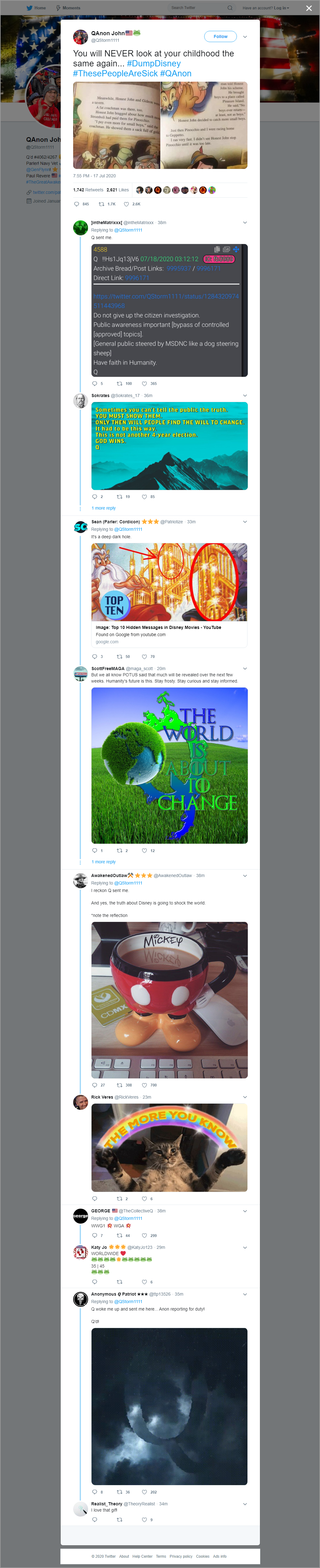Click the search magnifier icon
Viewport: 320px width, 1568px height.
point(229,8)
